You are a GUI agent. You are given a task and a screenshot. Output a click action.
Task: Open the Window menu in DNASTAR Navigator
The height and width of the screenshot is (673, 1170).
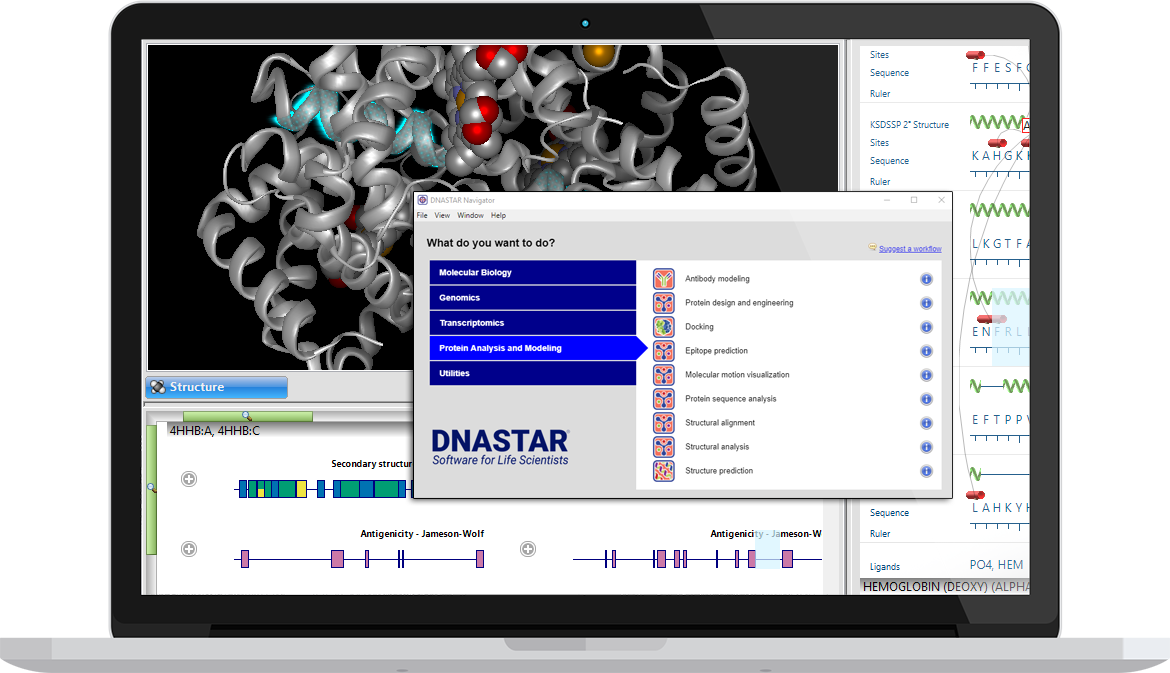470,216
